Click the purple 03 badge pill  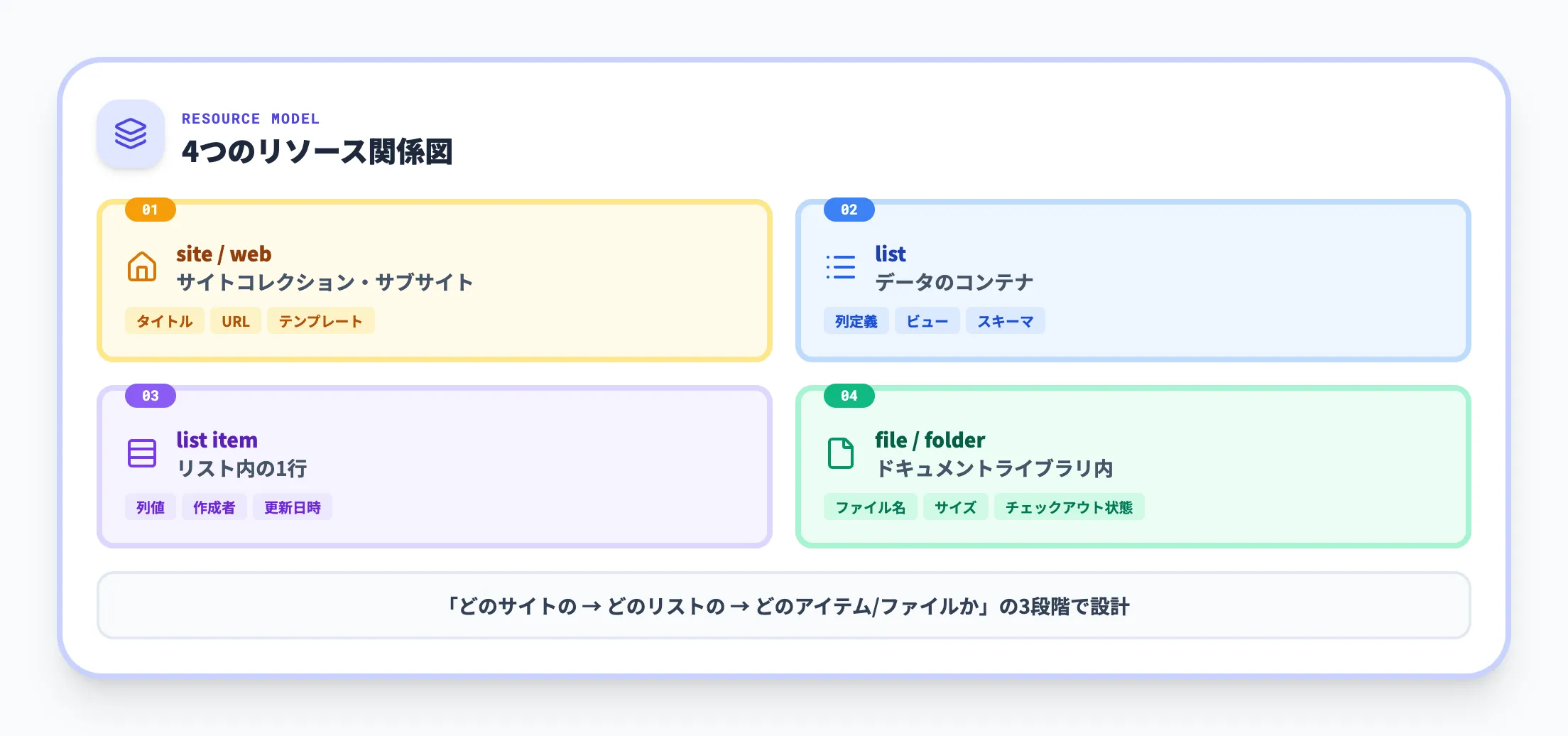point(149,396)
